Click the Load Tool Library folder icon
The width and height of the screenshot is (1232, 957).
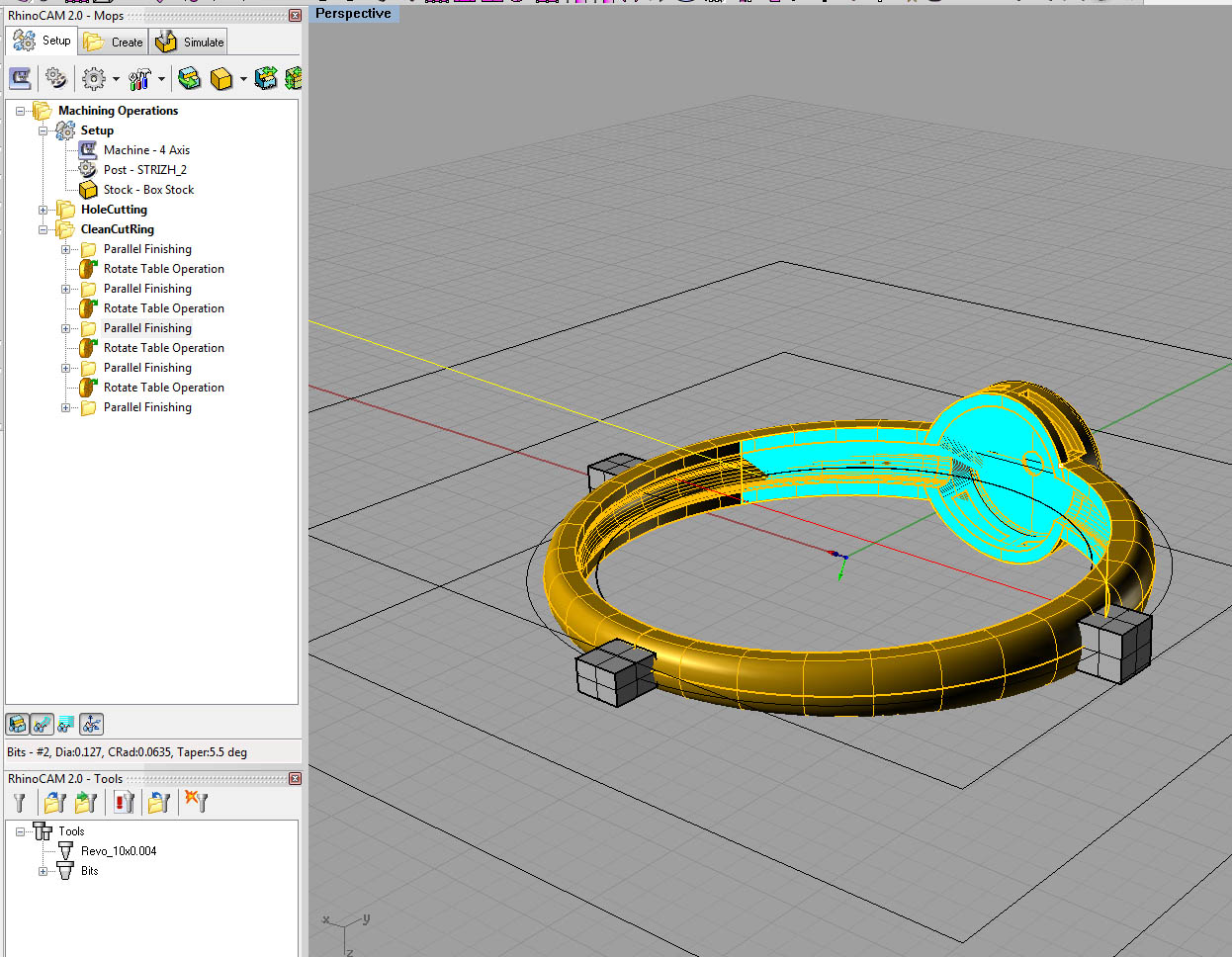55,803
